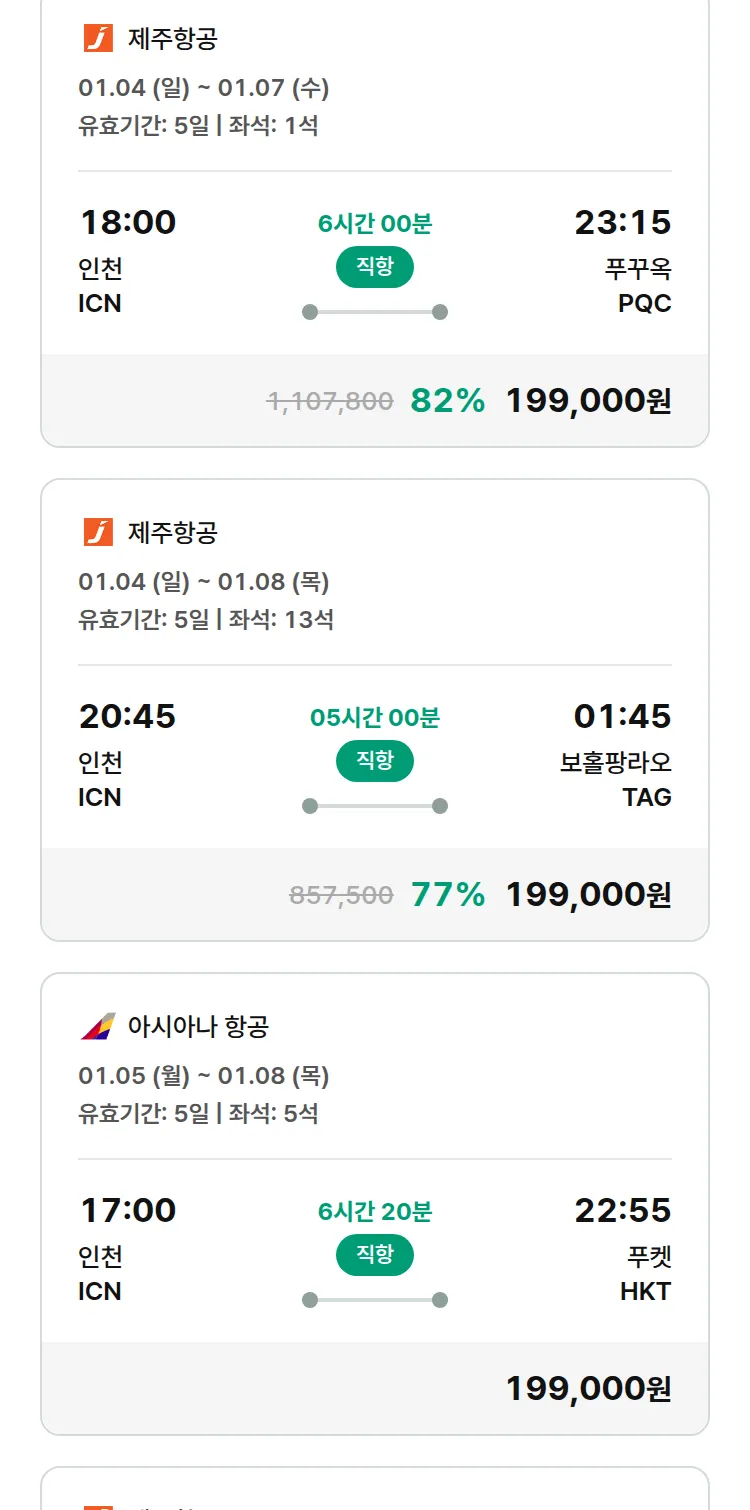The image size is (750, 1510).
Task: Click the Asiana Airlines tail logo
Action: 98,1026
